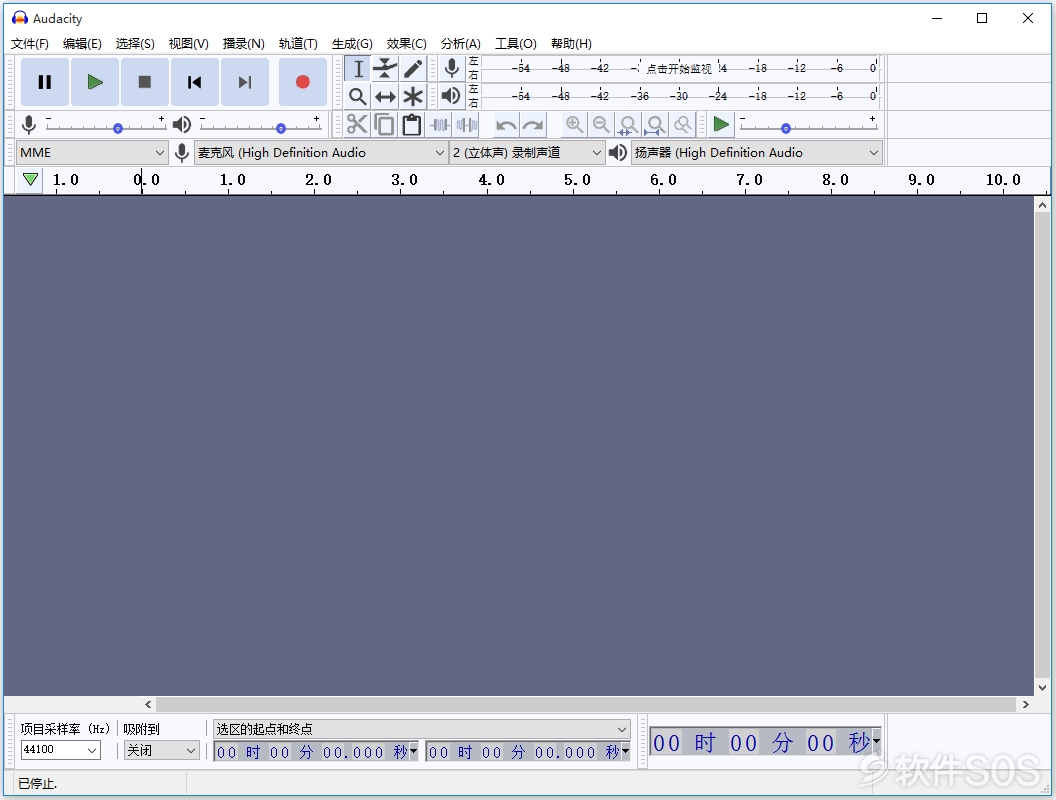Click the Silence audio icon

(x=467, y=125)
